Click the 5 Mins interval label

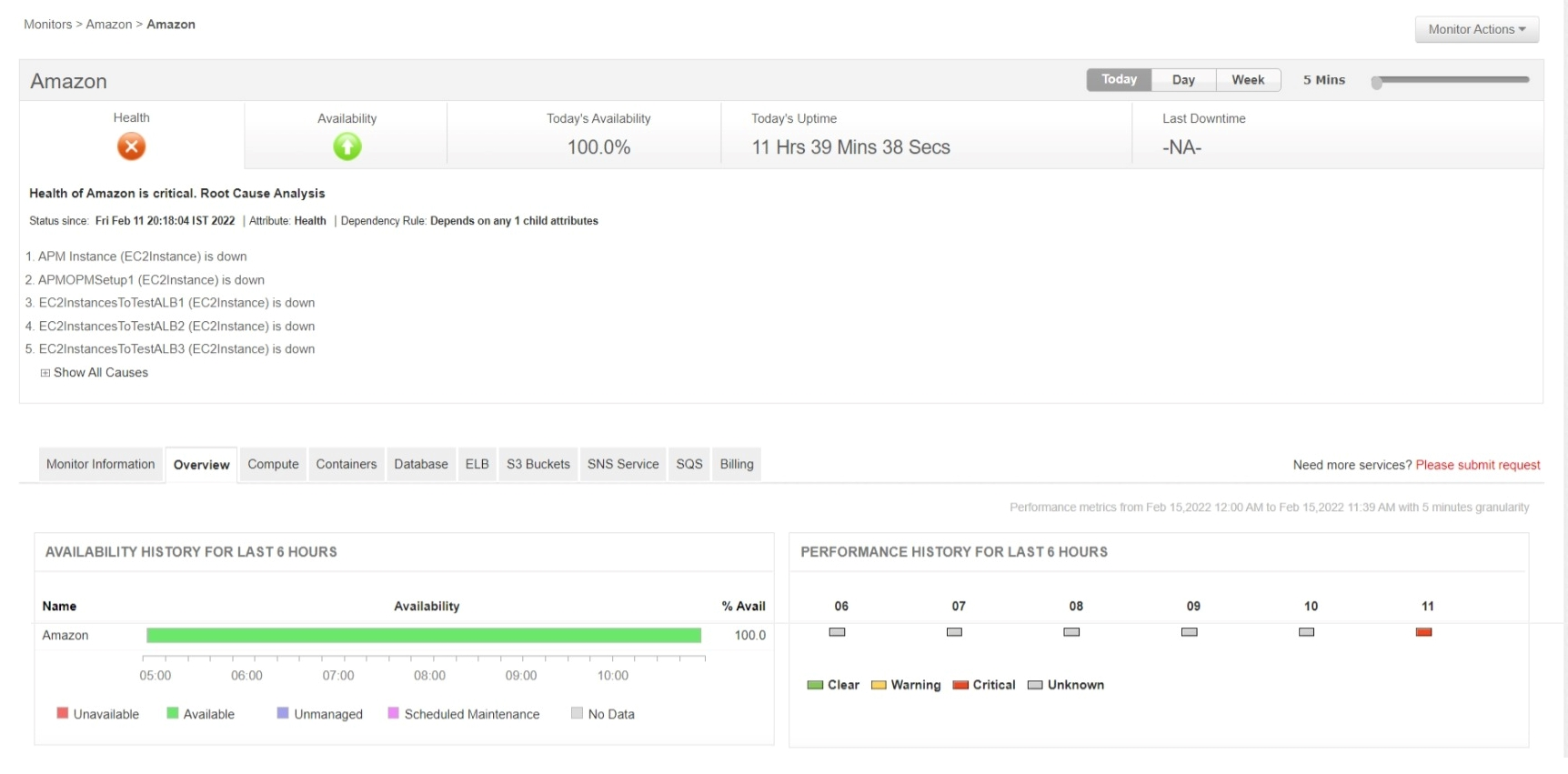1323,80
